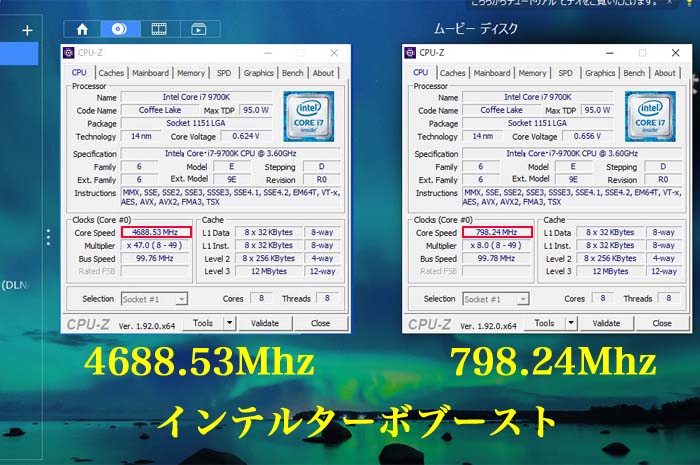Click the CPU-Z app icon in left window title

68,53
